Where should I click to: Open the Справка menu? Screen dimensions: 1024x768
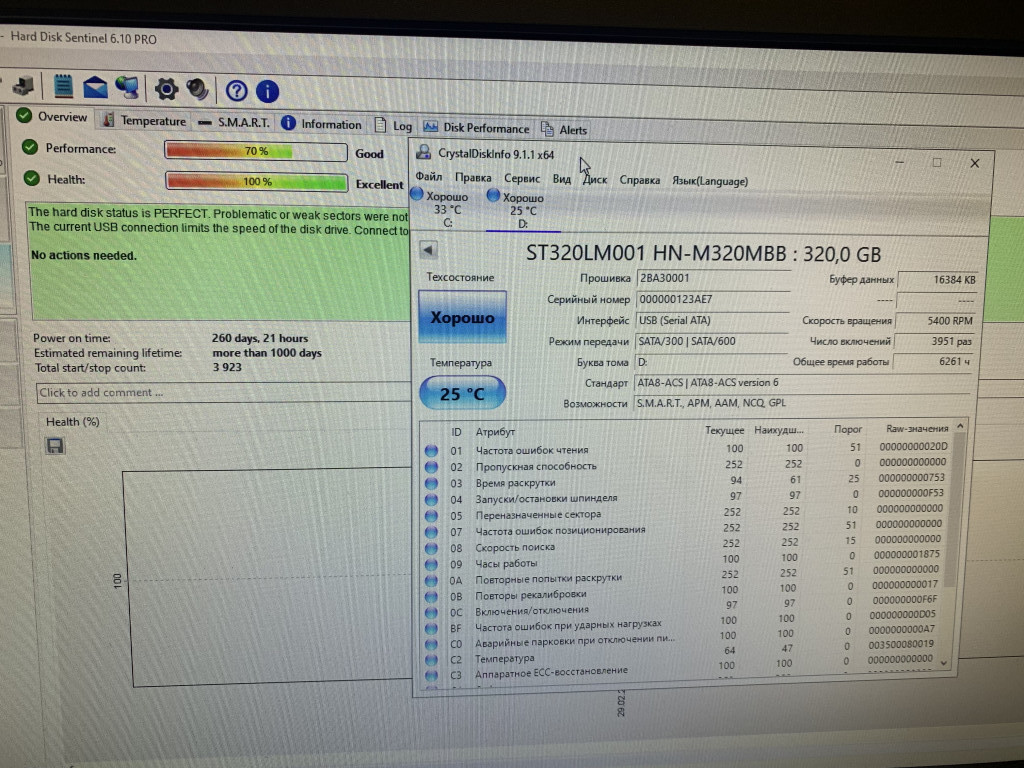[639, 180]
